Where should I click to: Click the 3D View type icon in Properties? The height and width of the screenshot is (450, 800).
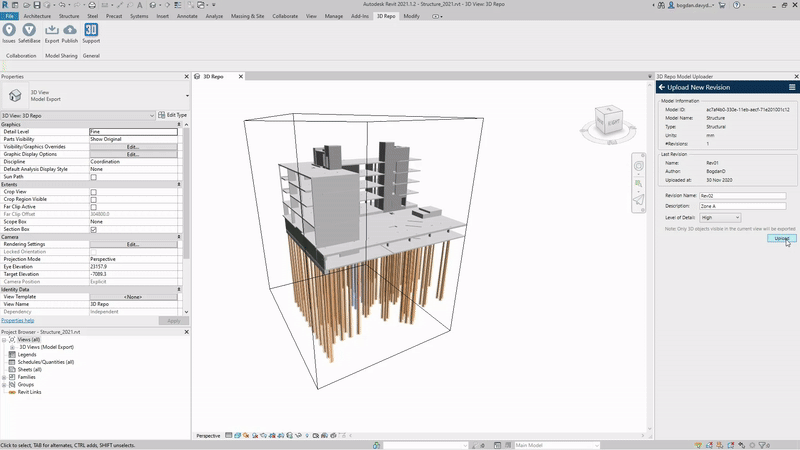click(15, 95)
